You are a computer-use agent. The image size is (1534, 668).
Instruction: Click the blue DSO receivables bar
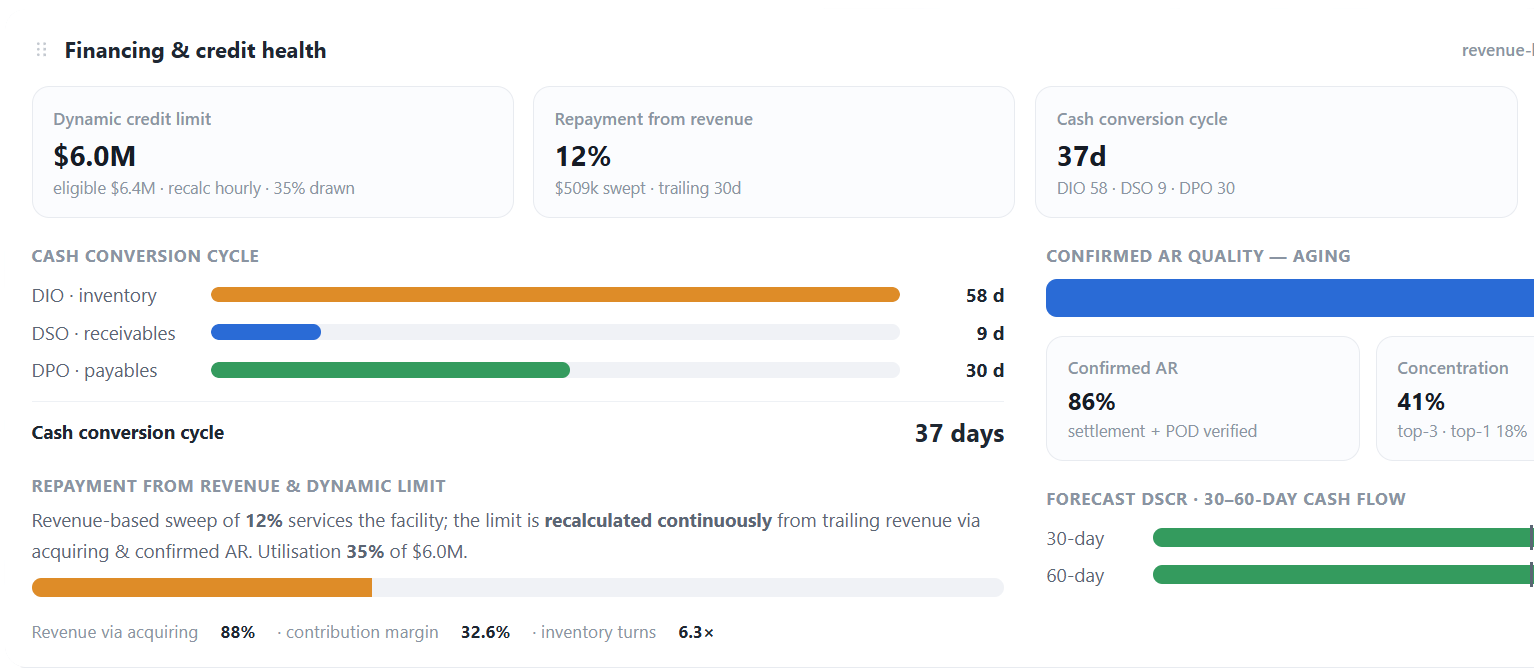tap(266, 332)
